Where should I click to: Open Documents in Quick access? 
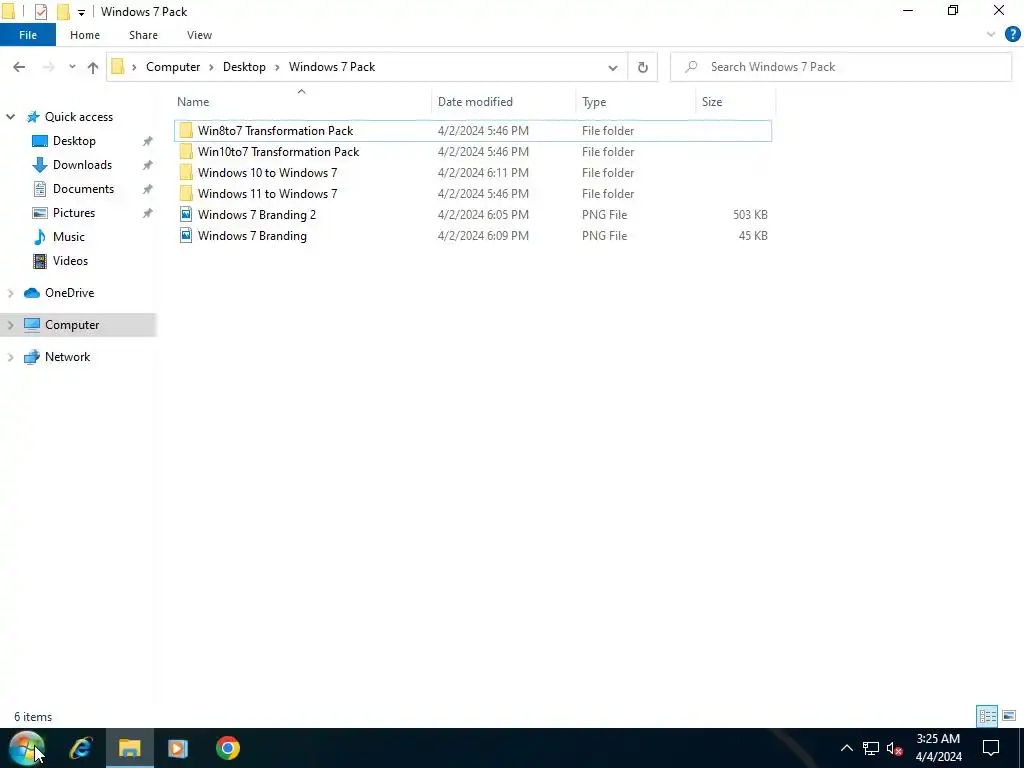[x=83, y=189]
